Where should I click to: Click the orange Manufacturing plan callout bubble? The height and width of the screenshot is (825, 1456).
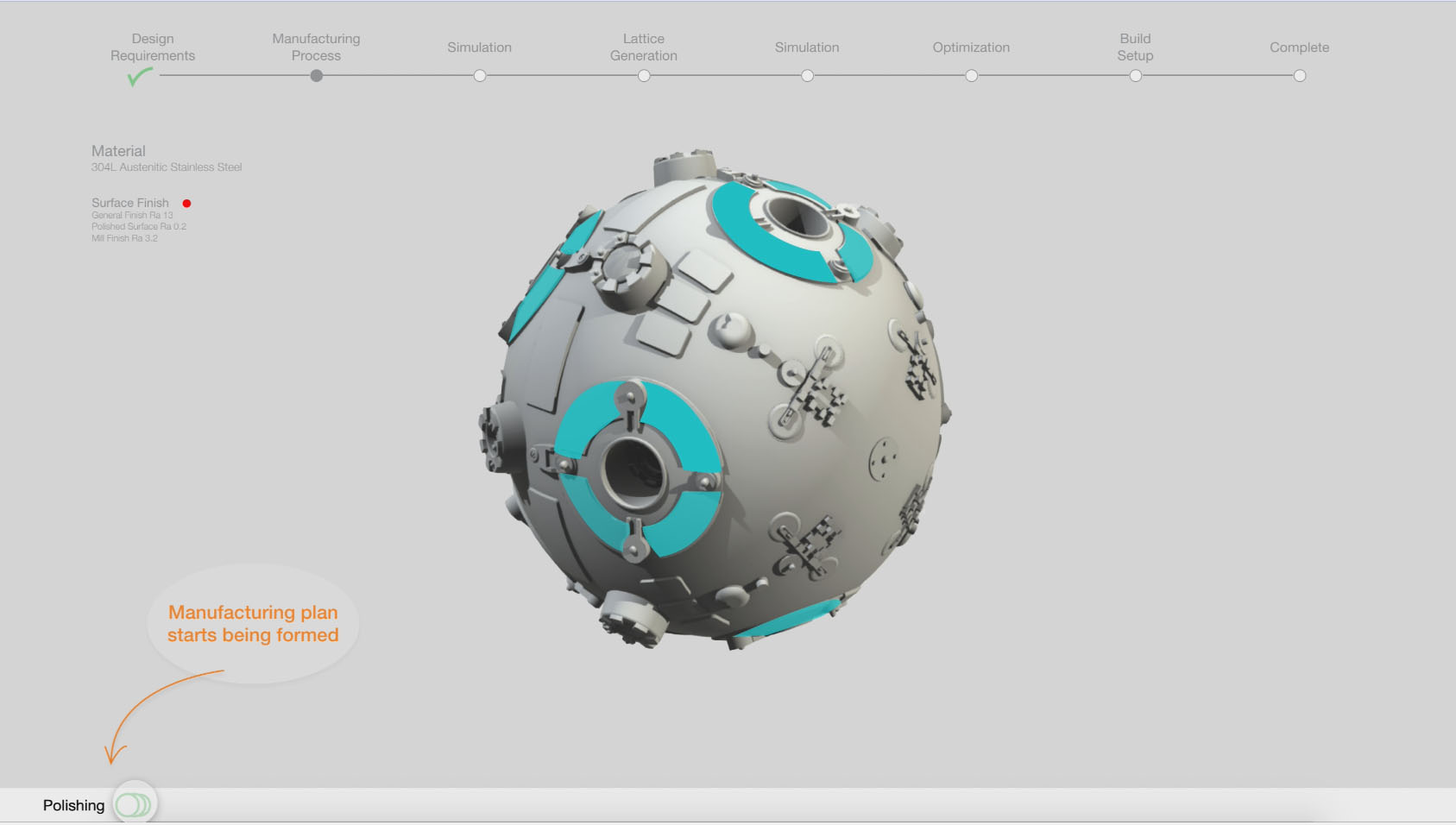253,624
